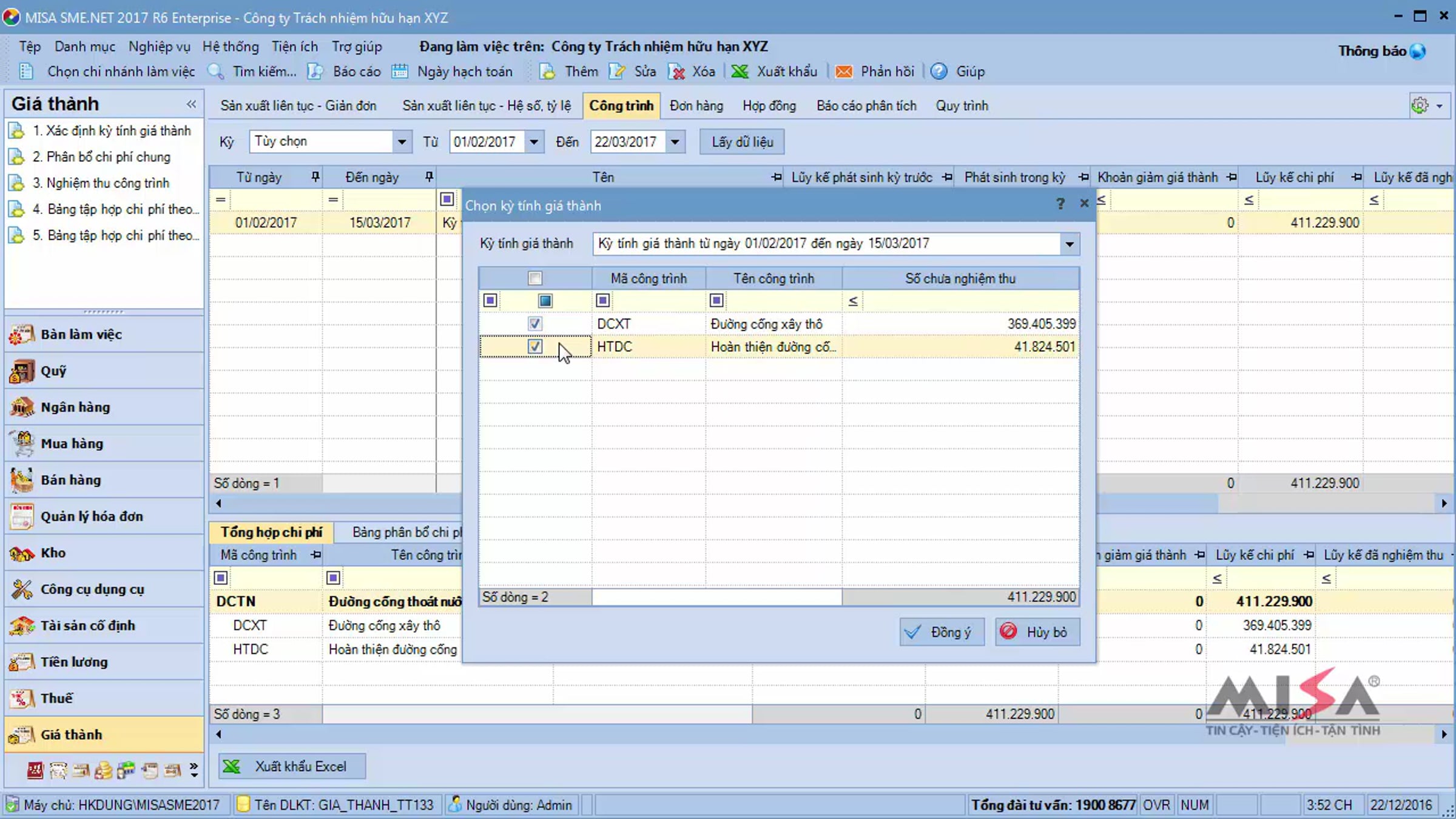Open the Từ date picker dropdown
Viewport: 1456px width, 819px height.
[x=534, y=142]
